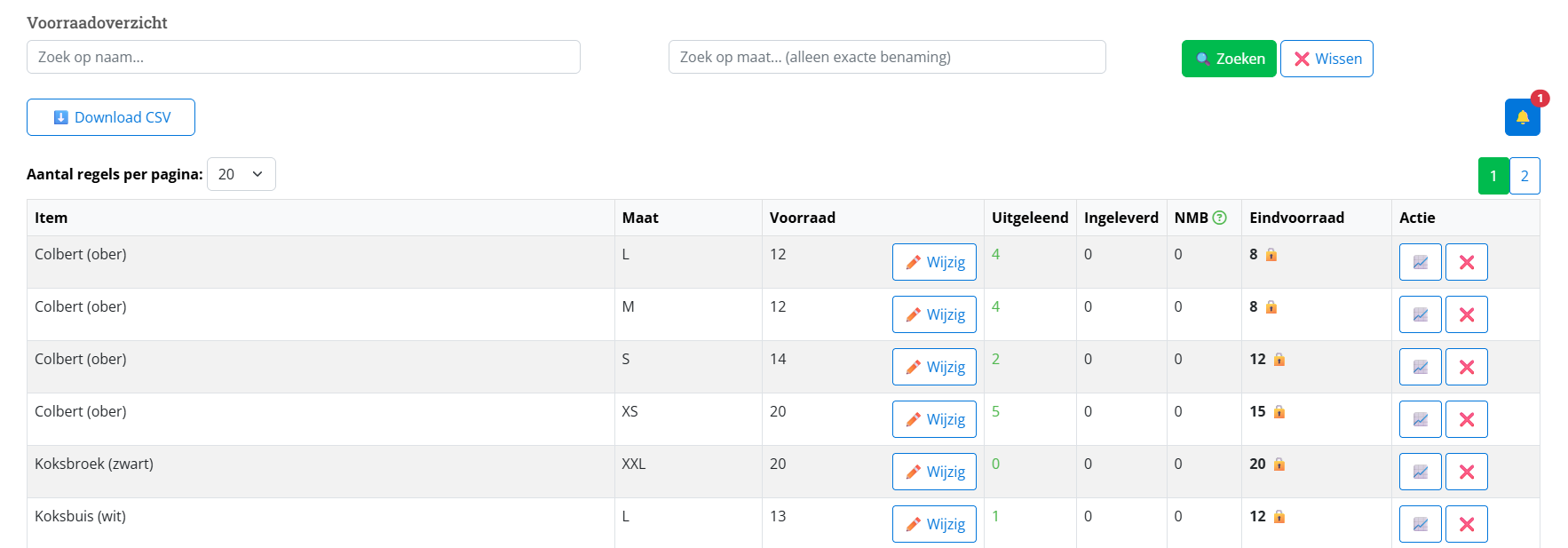
Task: Delete the Koksbuis (wit) size L row
Action: pos(1466,524)
